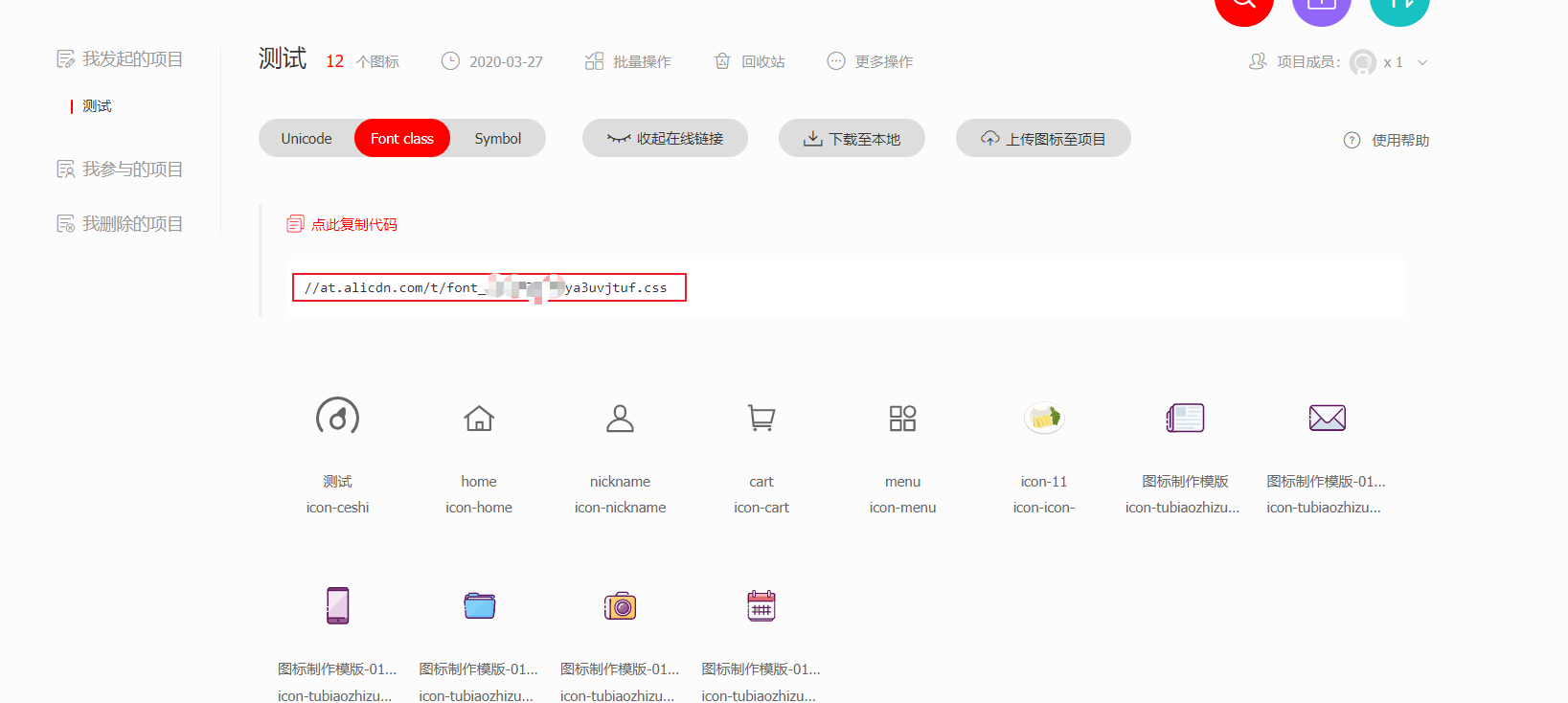
Task: Switch to the Unicode tab
Action: (307, 138)
